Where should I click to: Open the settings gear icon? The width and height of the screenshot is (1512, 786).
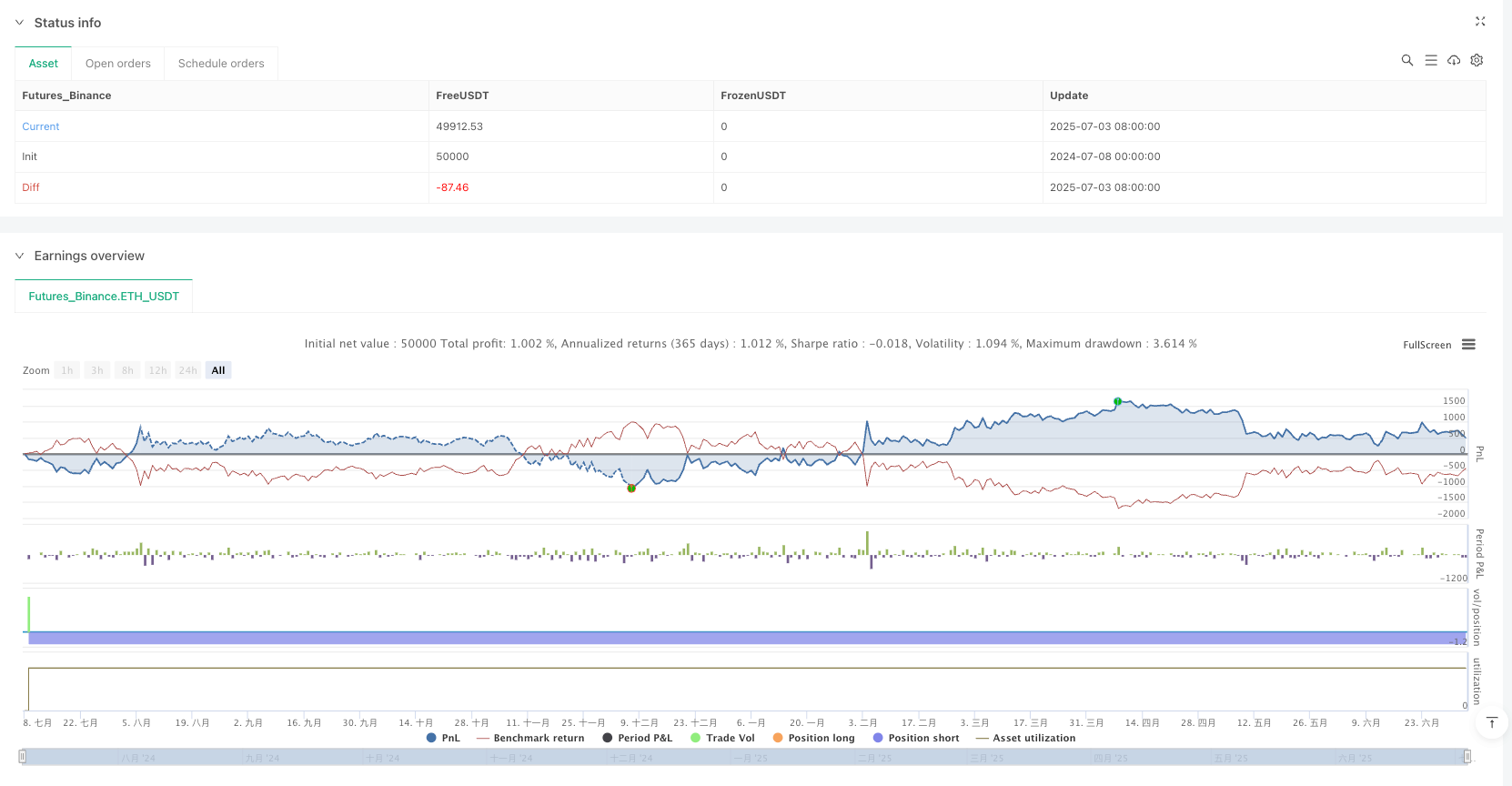click(1477, 60)
